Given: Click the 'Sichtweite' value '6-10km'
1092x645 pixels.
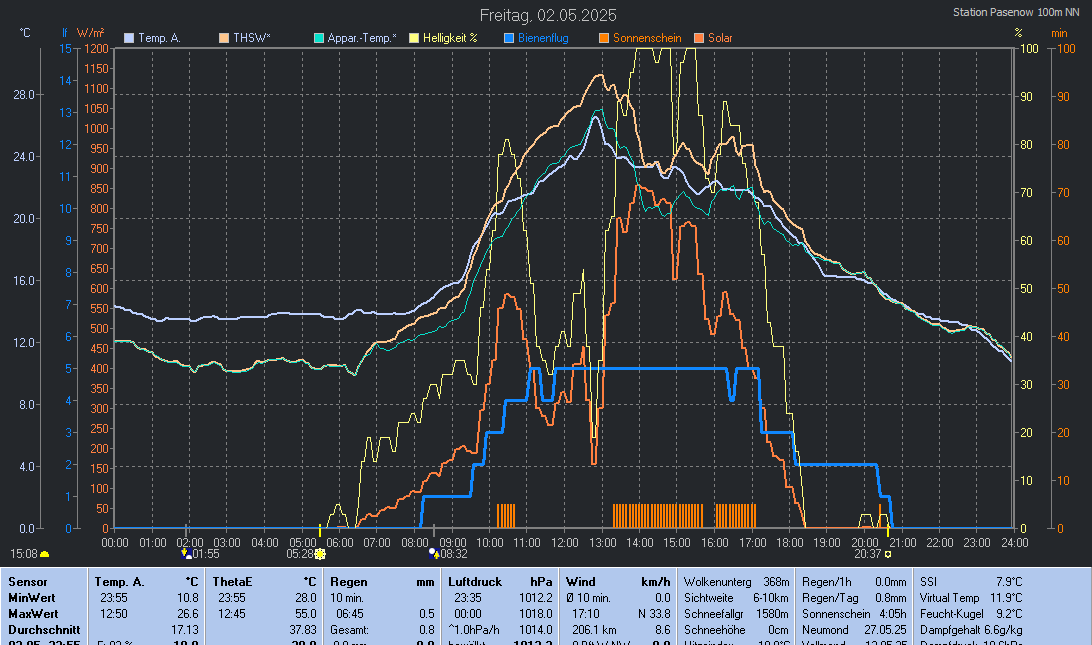Looking at the screenshot, I should point(771,598).
